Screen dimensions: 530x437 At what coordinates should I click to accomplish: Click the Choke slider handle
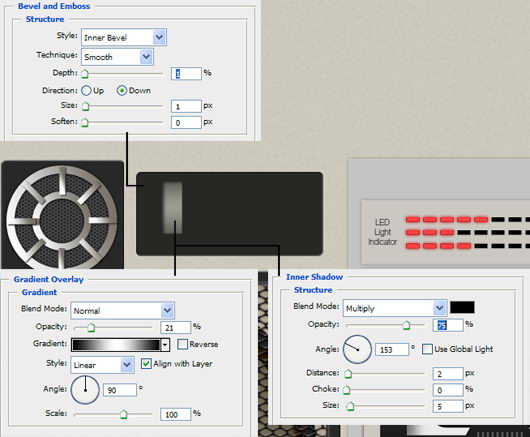347,390
